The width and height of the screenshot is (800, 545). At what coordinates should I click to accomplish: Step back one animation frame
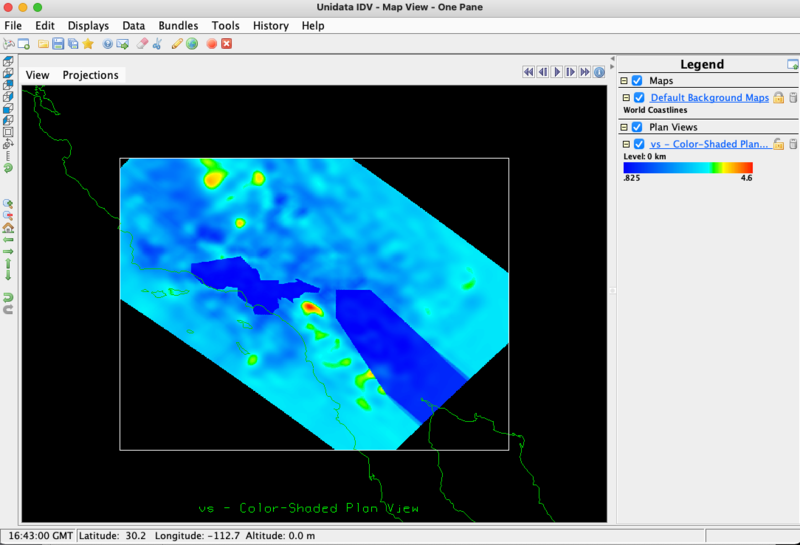543,72
